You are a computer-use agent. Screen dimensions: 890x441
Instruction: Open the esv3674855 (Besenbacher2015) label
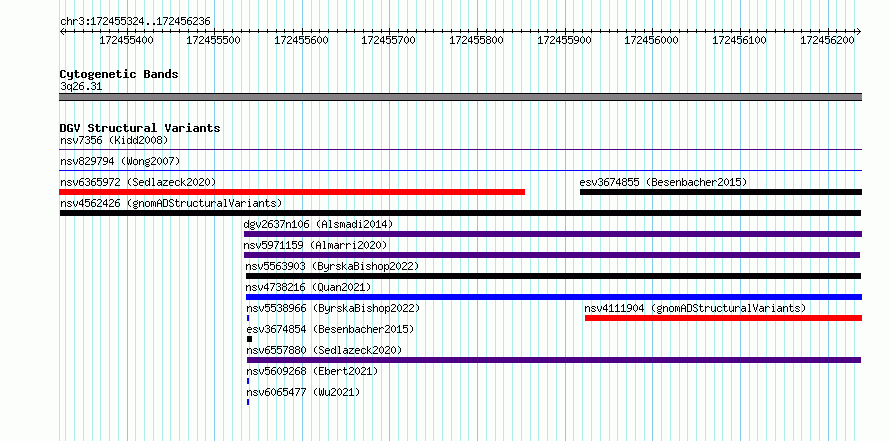(663, 182)
